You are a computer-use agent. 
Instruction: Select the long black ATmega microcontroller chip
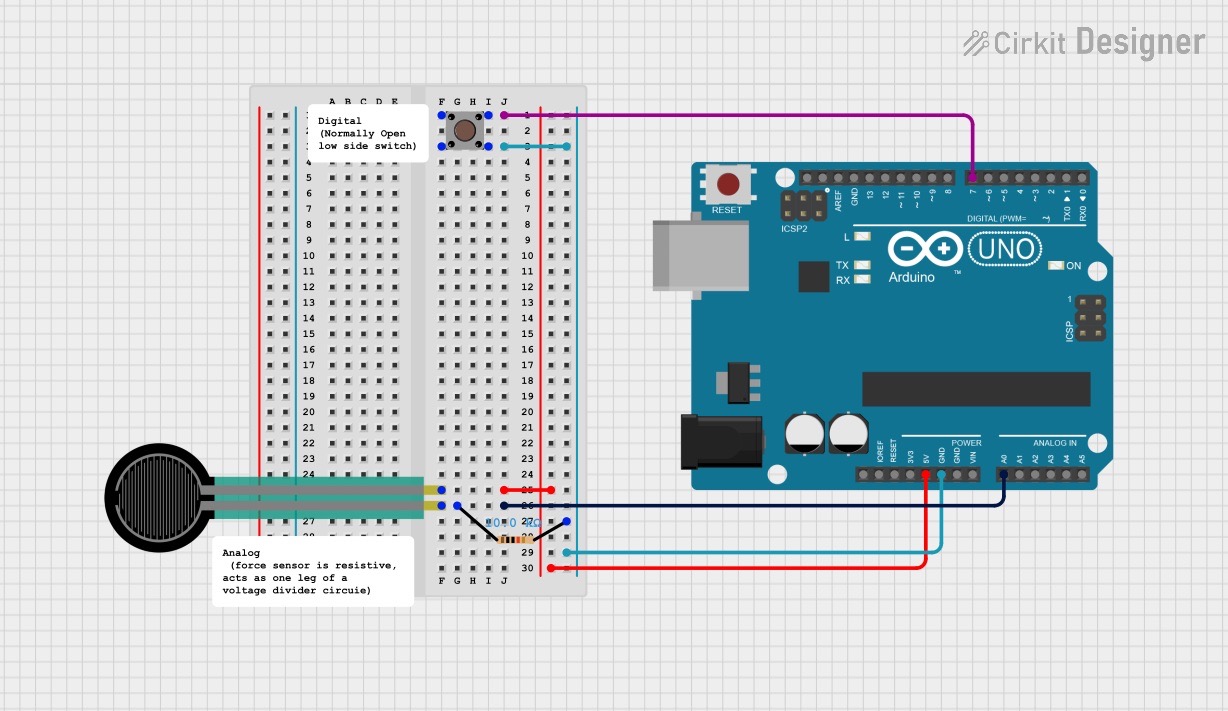[975, 389]
